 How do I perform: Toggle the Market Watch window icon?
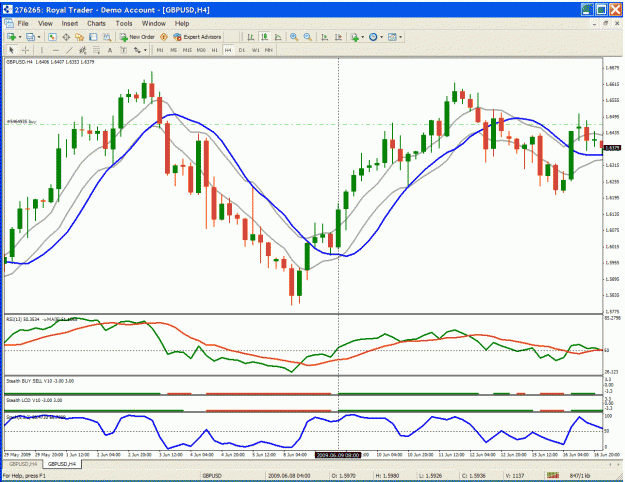pos(52,37)
